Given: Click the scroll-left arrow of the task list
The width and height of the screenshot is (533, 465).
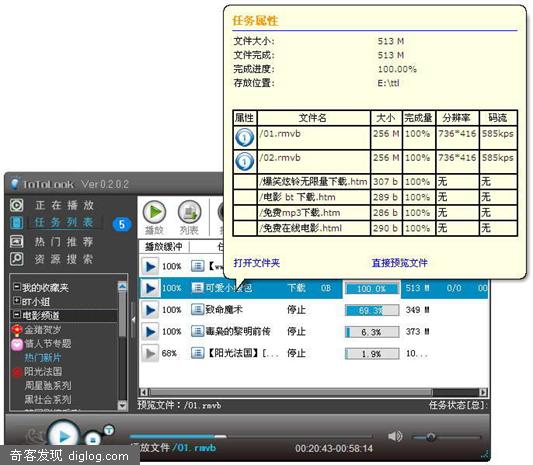Looking at the screenshot, I should (144, 392).
